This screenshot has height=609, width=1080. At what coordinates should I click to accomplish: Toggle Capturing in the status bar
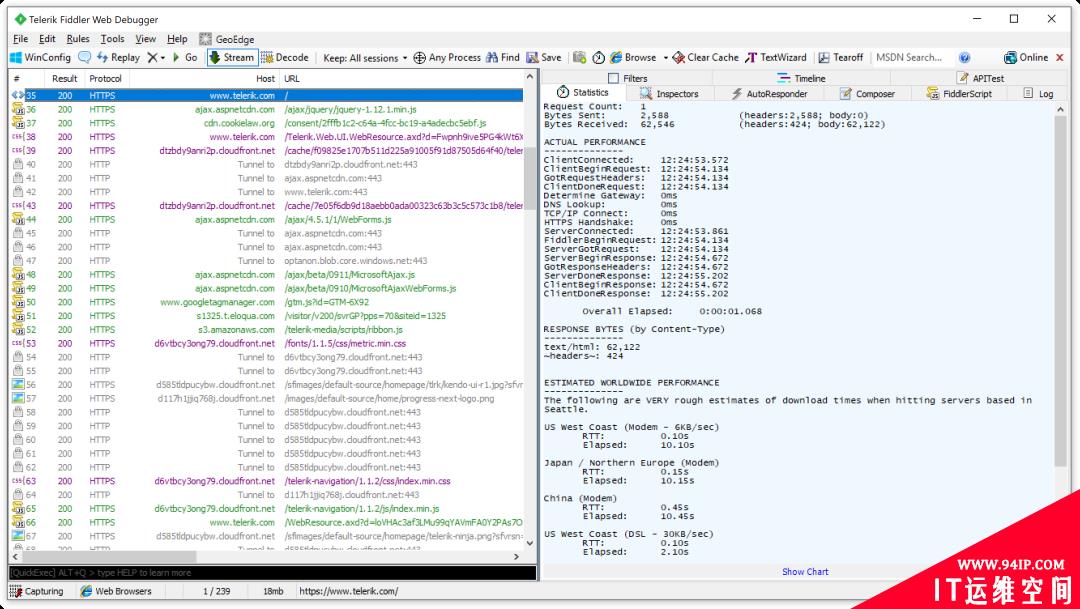[x=37, y=591]
